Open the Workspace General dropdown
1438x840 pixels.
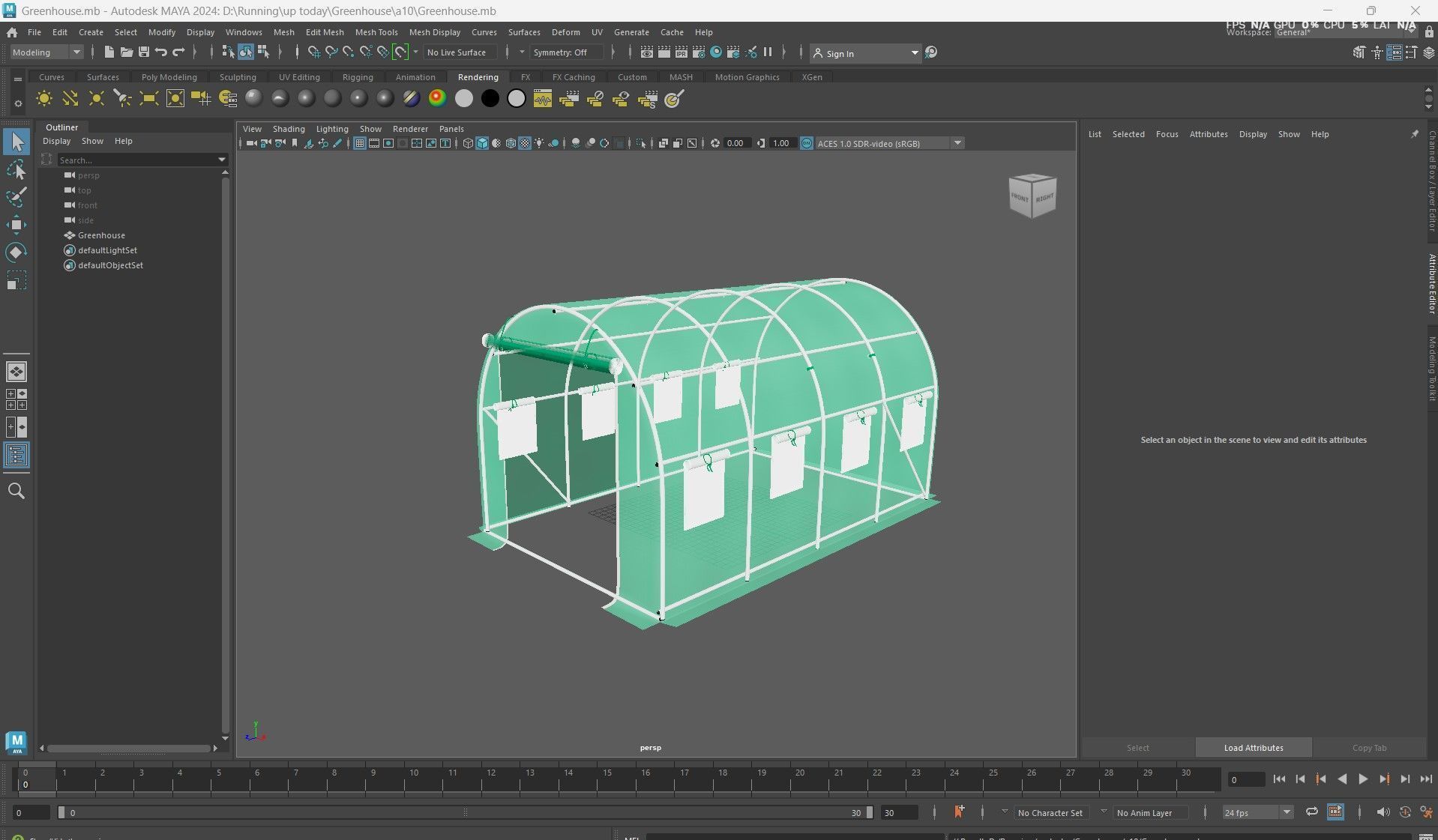[1346, 32]
